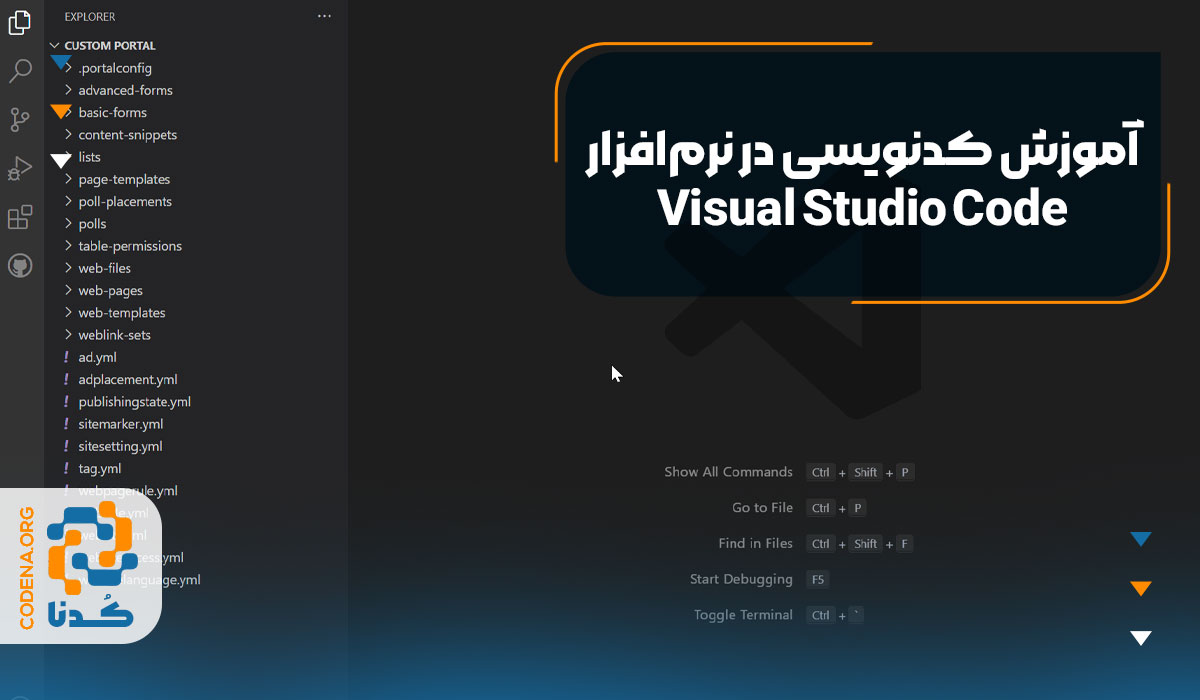Open the Run and Debug view
1200x700 pixels.
(x=20, y=168)
